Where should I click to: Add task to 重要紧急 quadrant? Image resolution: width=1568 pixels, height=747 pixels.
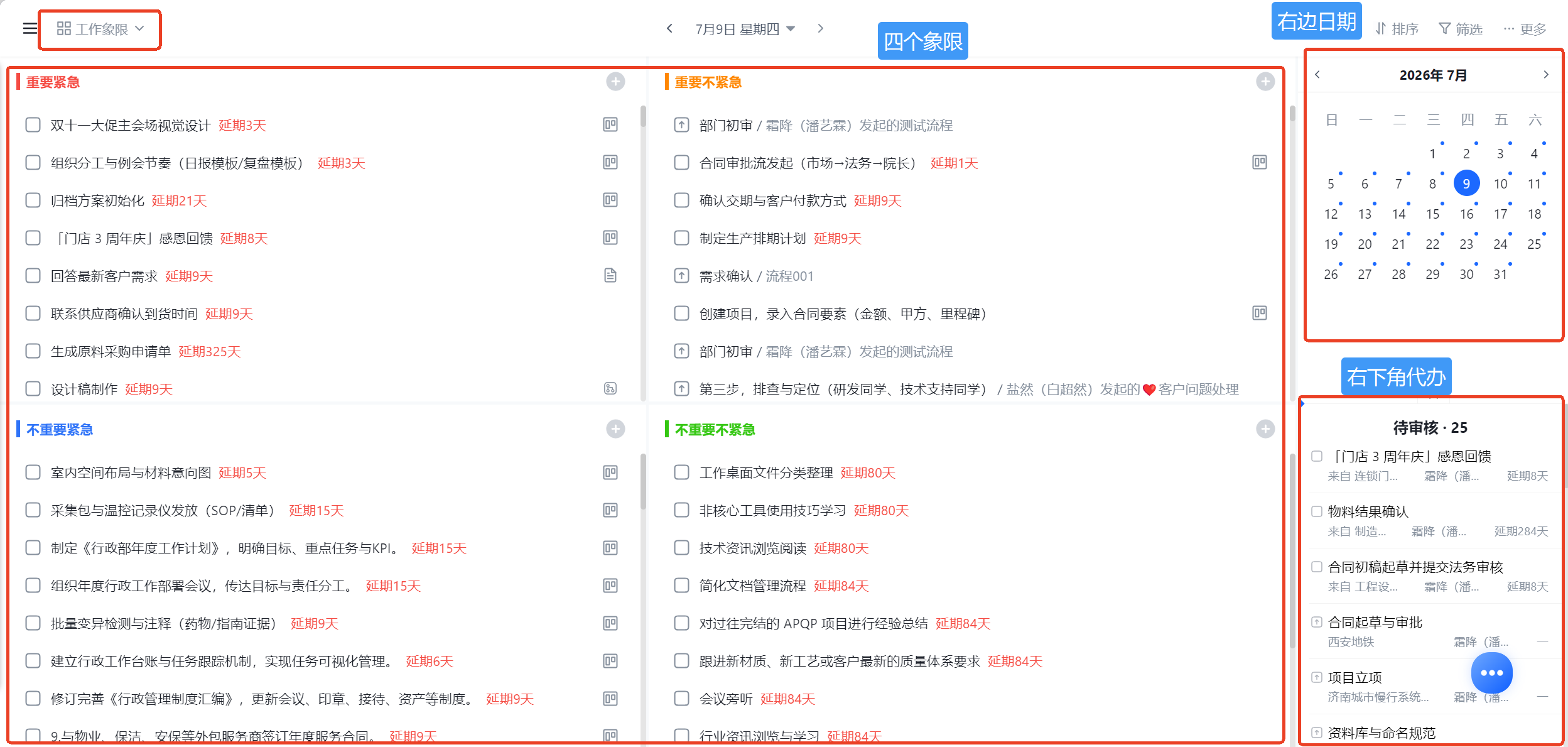615,82
